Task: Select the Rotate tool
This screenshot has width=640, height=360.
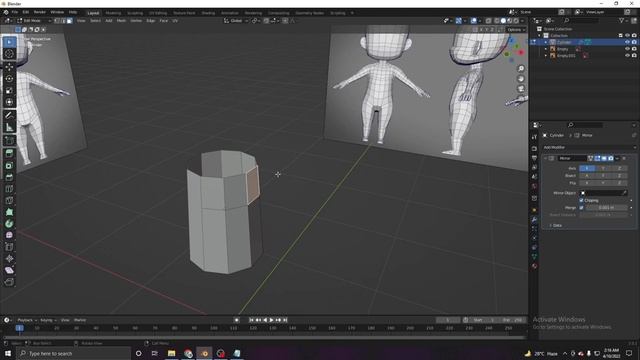Action: click(x=9, y=78)
